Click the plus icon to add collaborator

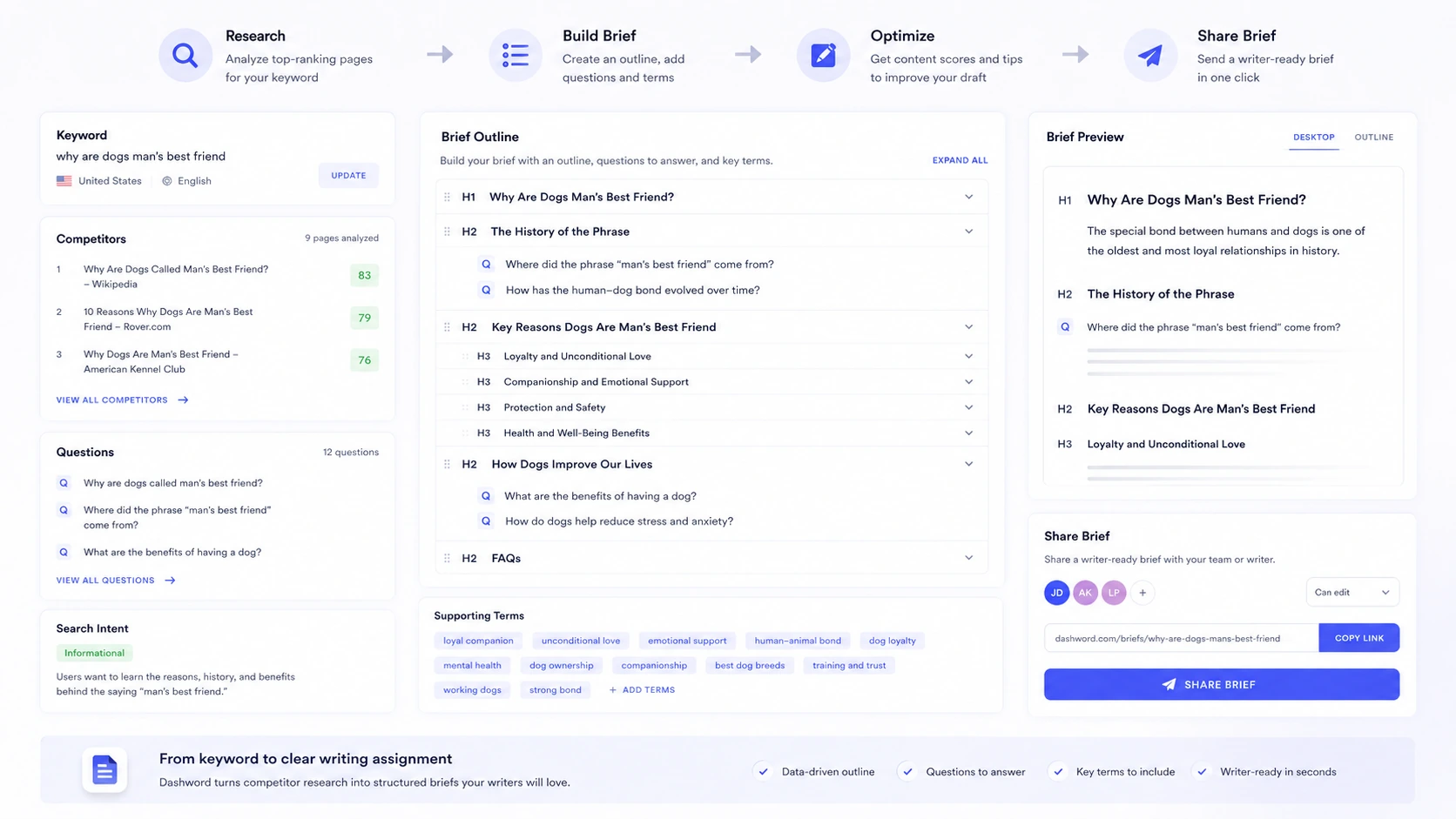point(1143,593)
